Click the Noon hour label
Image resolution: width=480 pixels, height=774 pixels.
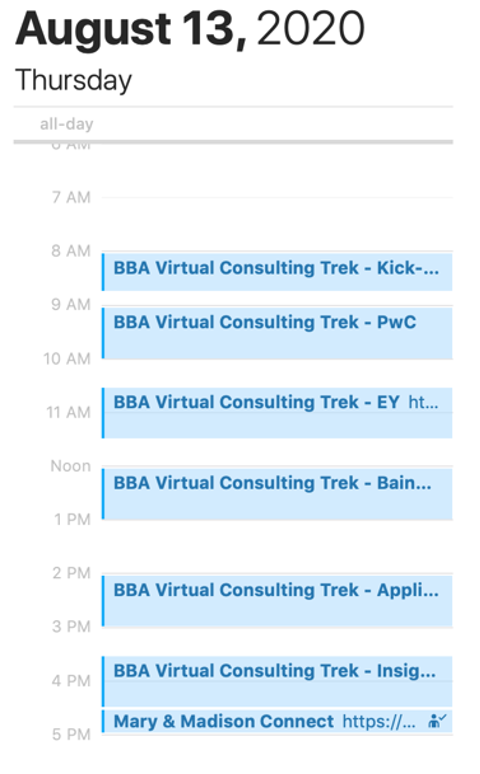pyautogui.click(x=71, y=466)
